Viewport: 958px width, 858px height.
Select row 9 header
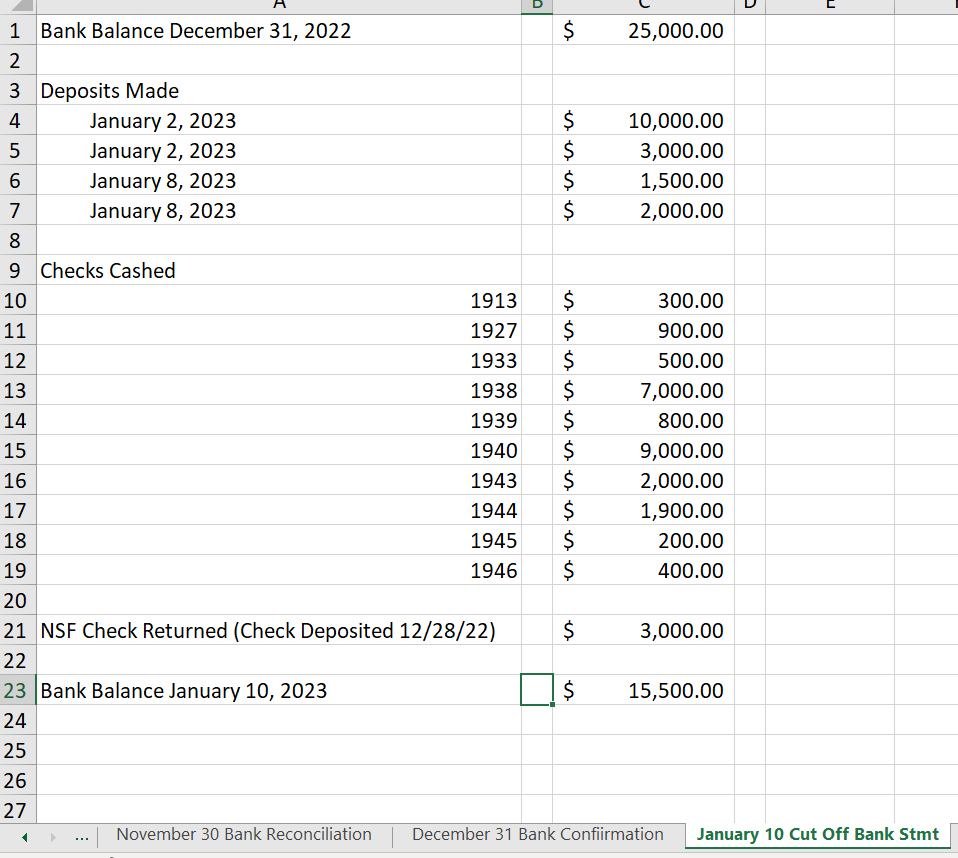point(18,270)
